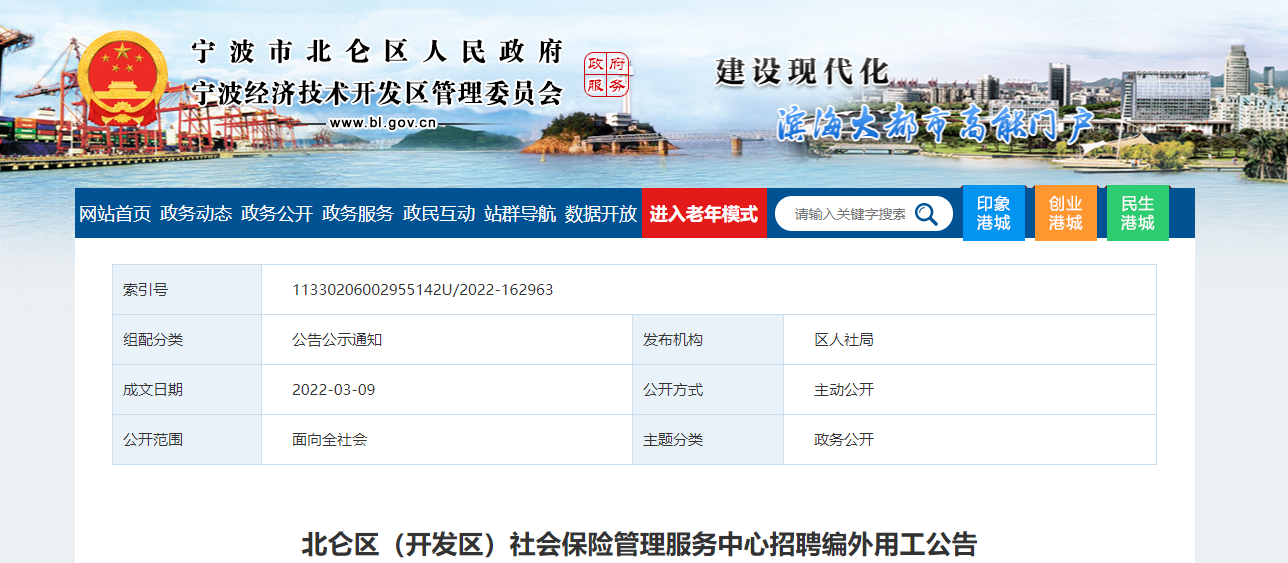Open 印象港城 blue tile

pos(994,213)
